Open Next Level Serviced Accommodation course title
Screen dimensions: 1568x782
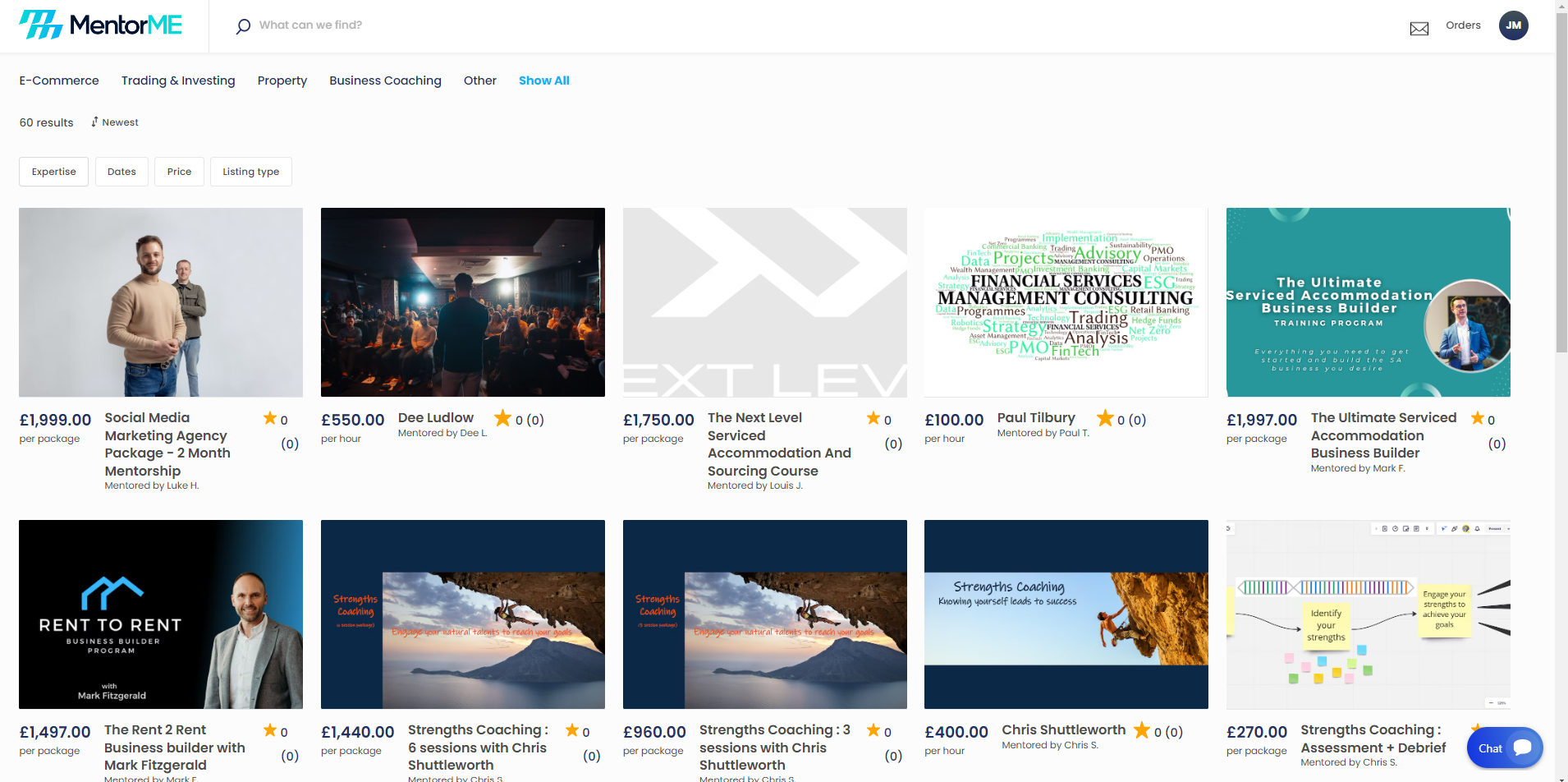click(779, 444)
